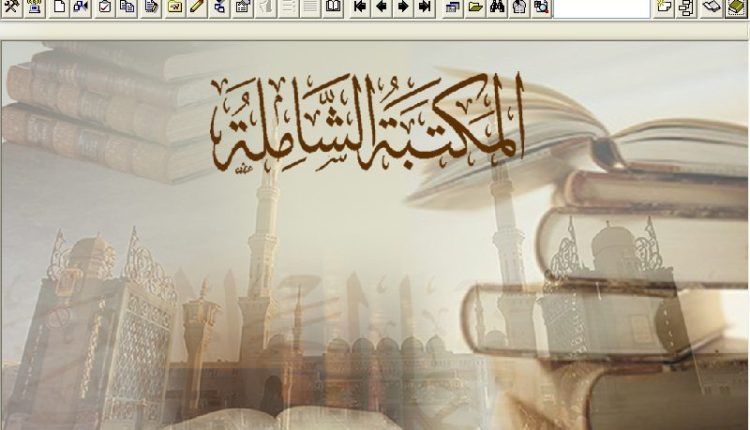The height and width of the screenshot is (430, 750).
Task: Select the pencil edit icon
Action: [197, 7]
